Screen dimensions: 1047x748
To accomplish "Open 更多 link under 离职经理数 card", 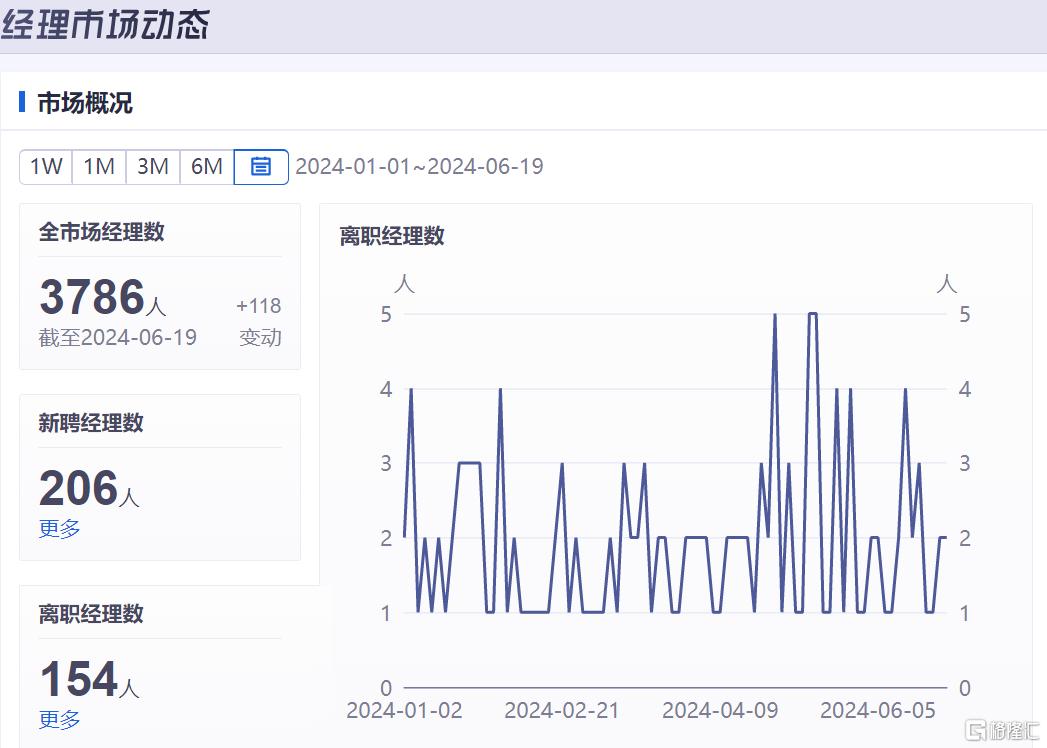I will pos(59,719).
